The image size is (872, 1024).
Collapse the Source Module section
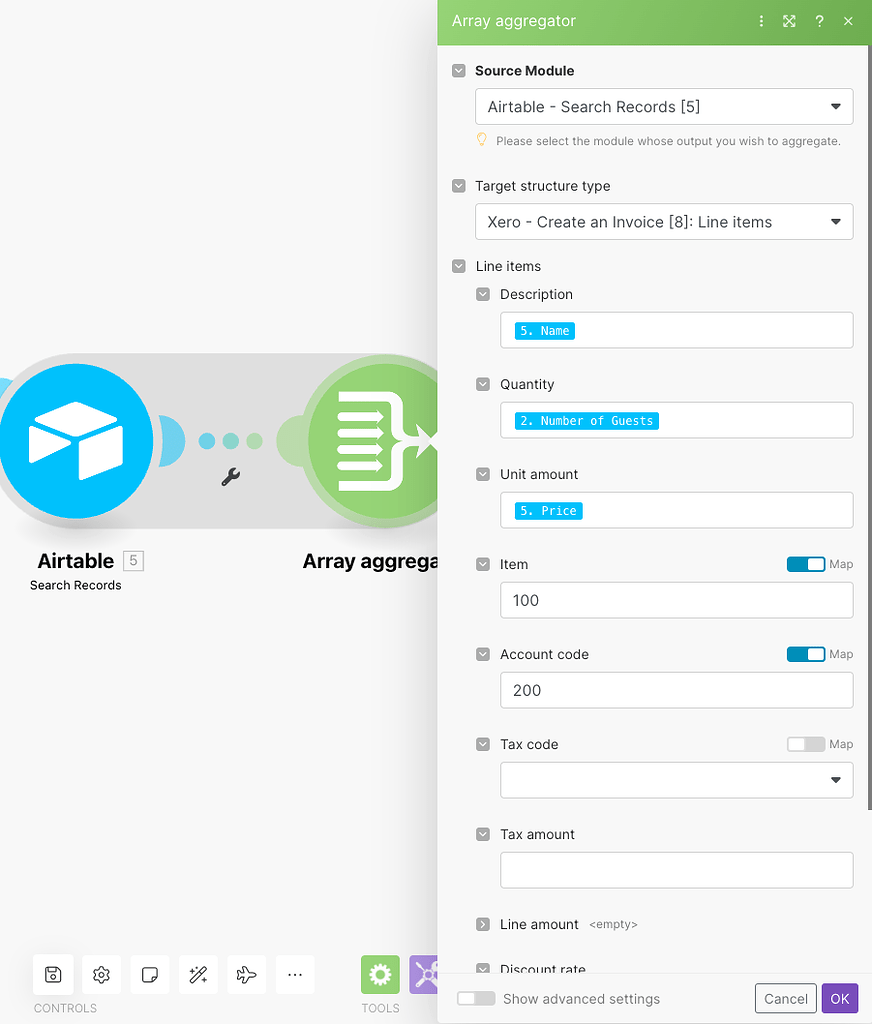459,71
